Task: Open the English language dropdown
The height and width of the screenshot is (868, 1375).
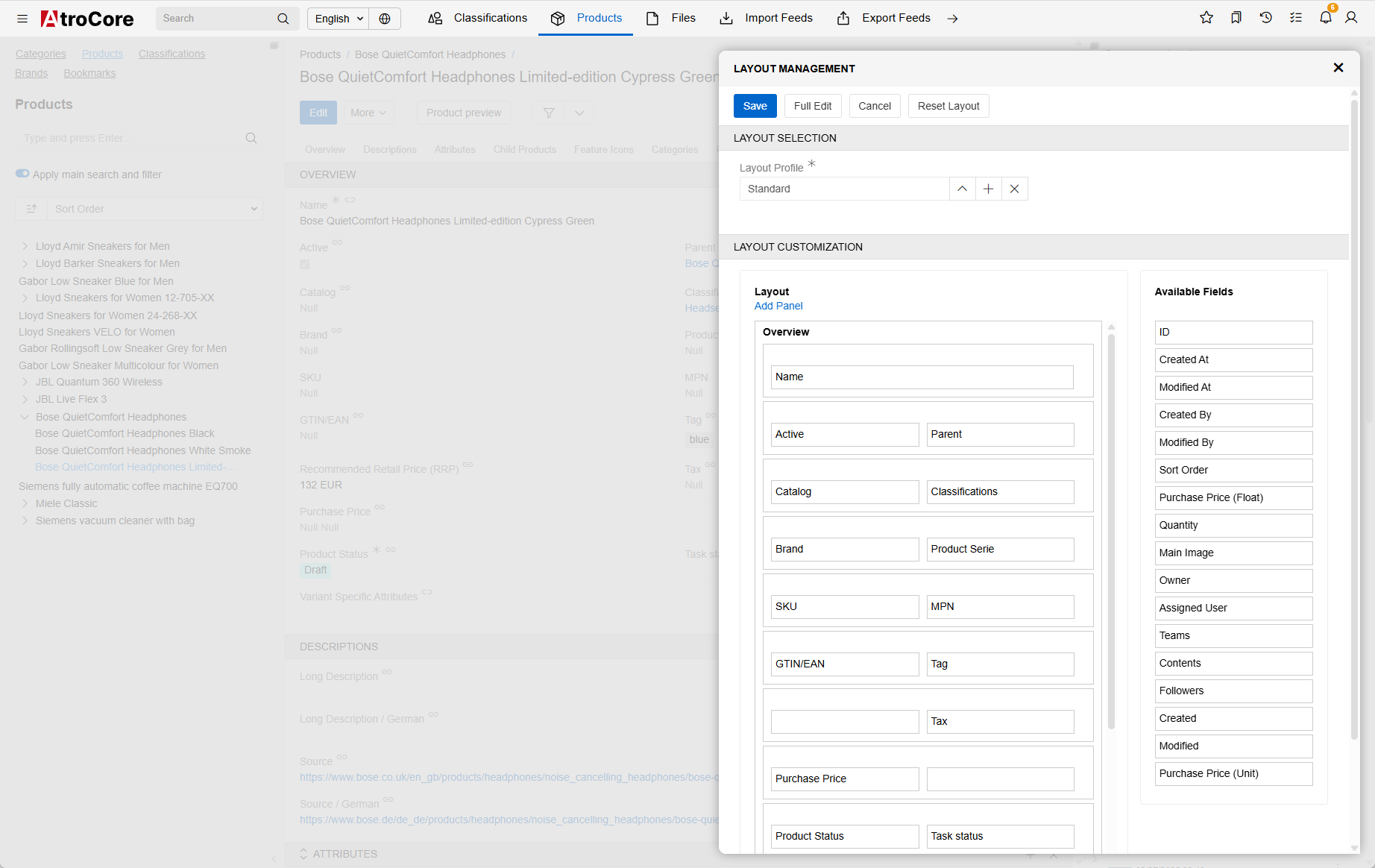Action: tap(339, 19)
